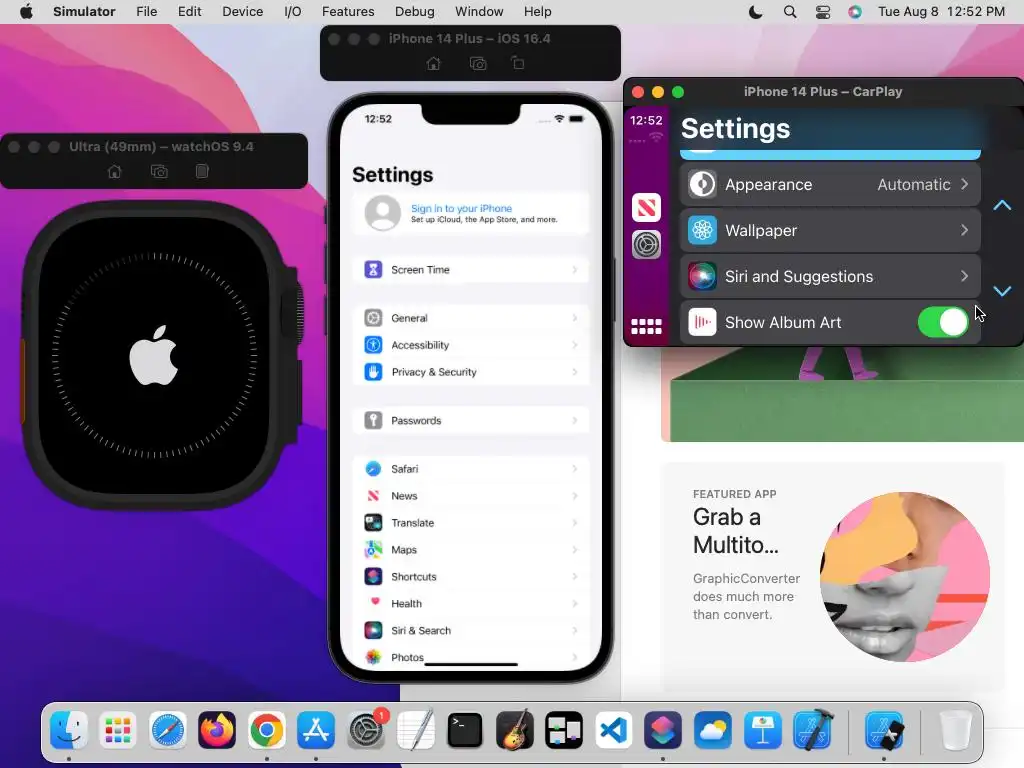Open Translate row in iPhone Settings
1024x768 pixels.
pyautogui.click(x=471, y=522)
